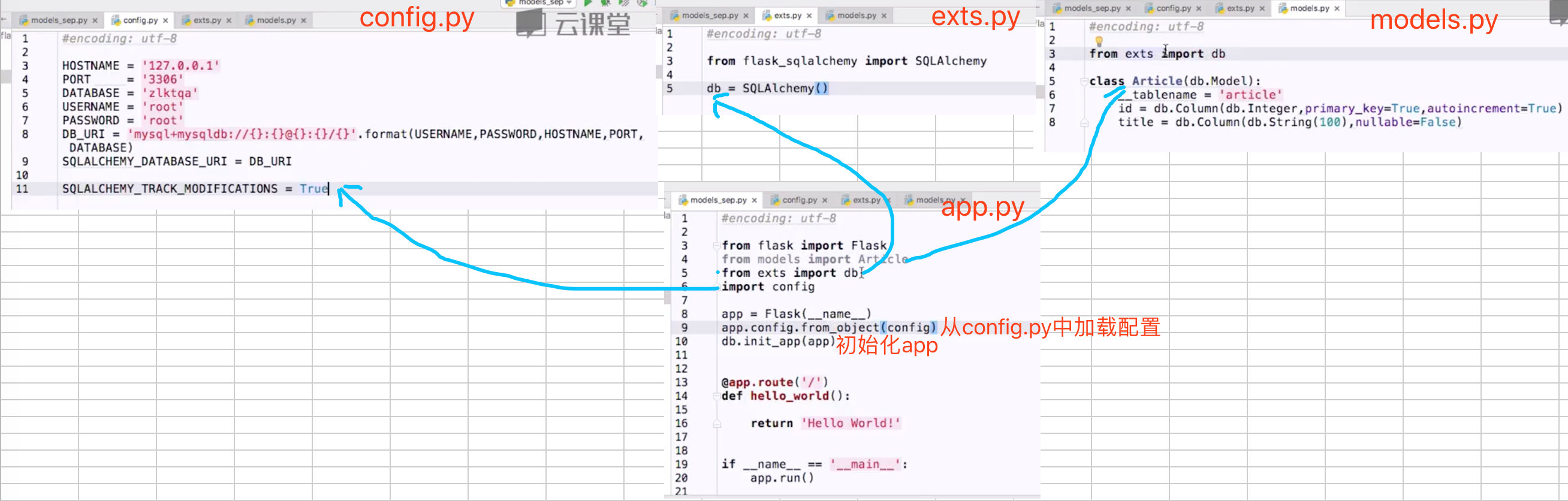Click line number 19 in app editor gutter

coord(681,465)
